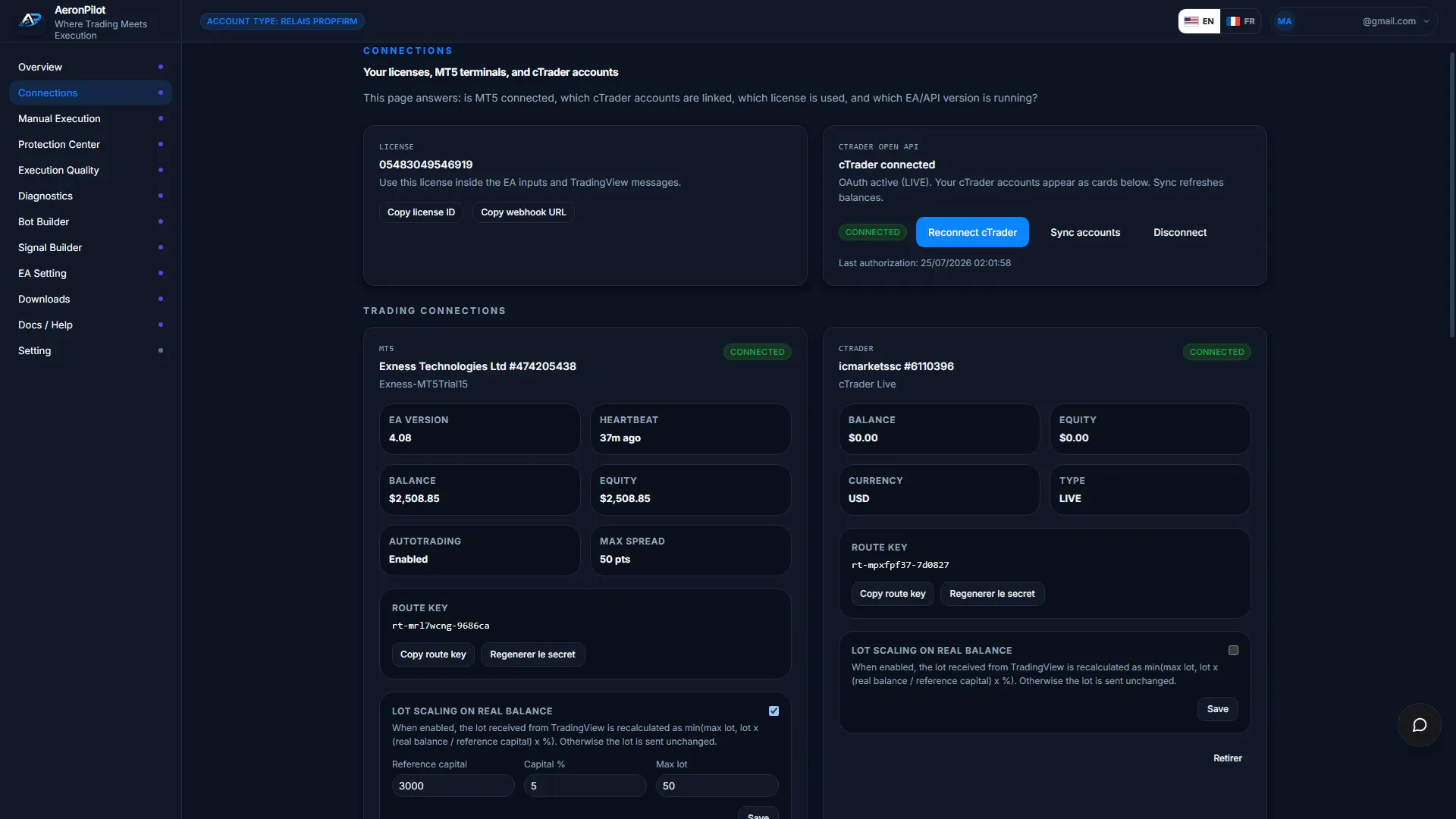Open Overview in sidebar
Viewport: 1456px width, 819px height.
pos(90,67)
